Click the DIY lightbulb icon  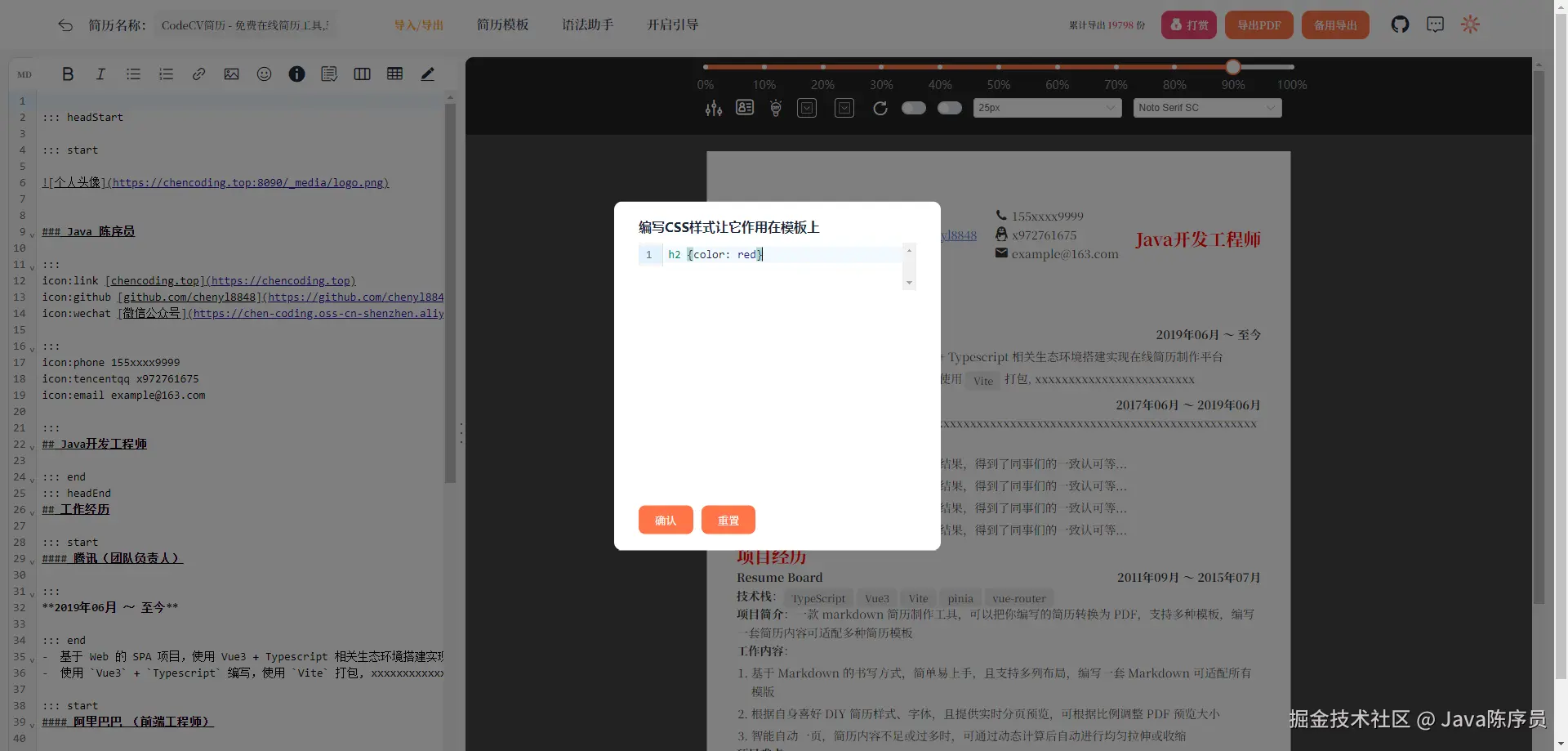tap(776, 108)
